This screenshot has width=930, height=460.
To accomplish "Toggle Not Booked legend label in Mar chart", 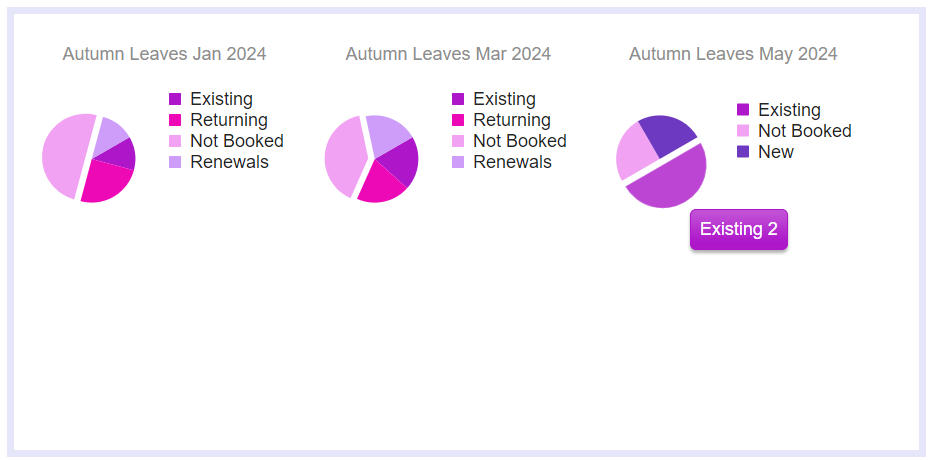I will pos(520,141).
